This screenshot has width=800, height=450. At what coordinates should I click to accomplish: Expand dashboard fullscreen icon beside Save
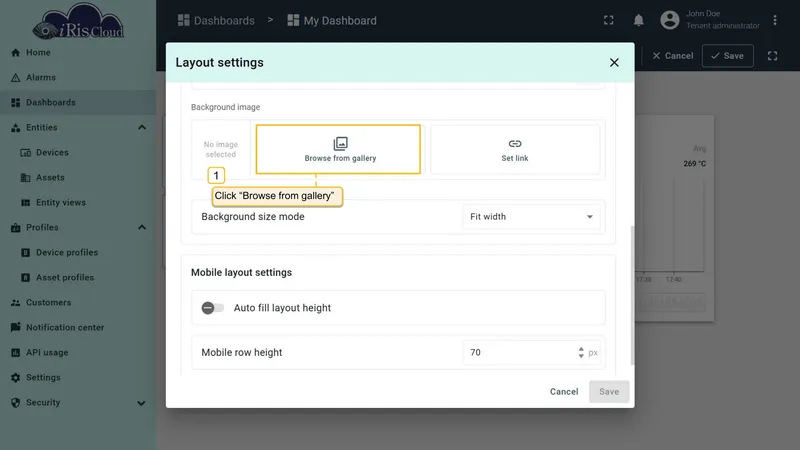click(x=772, y=56)
